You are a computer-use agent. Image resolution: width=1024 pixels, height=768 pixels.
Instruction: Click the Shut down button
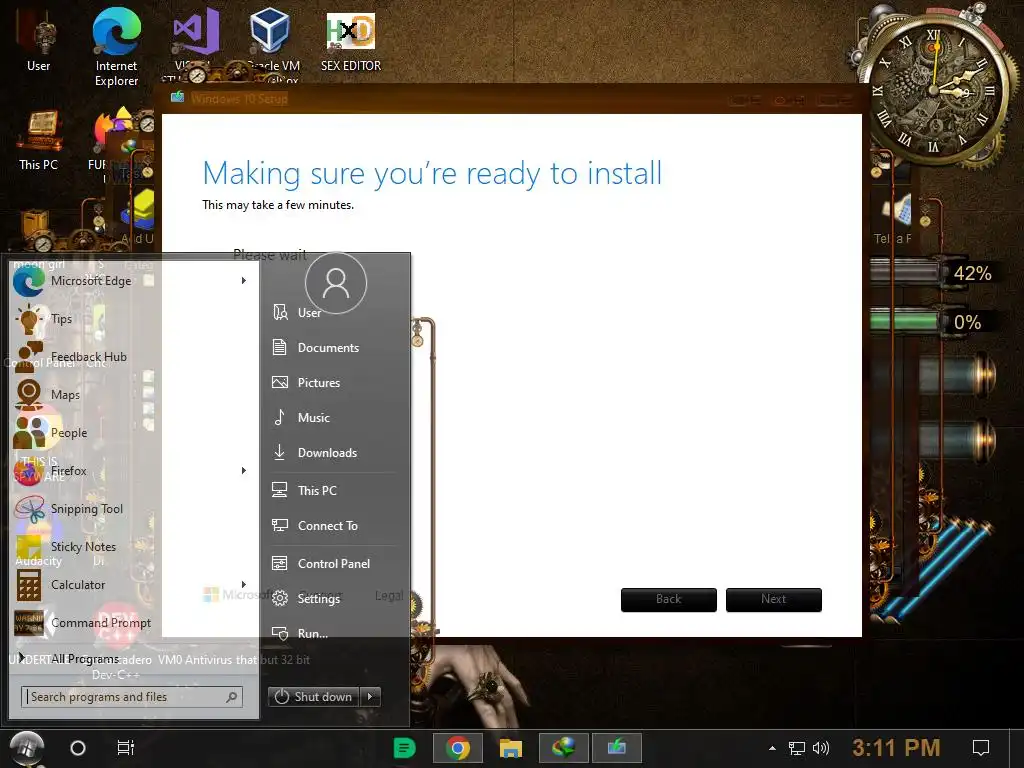tap(313, 697)
